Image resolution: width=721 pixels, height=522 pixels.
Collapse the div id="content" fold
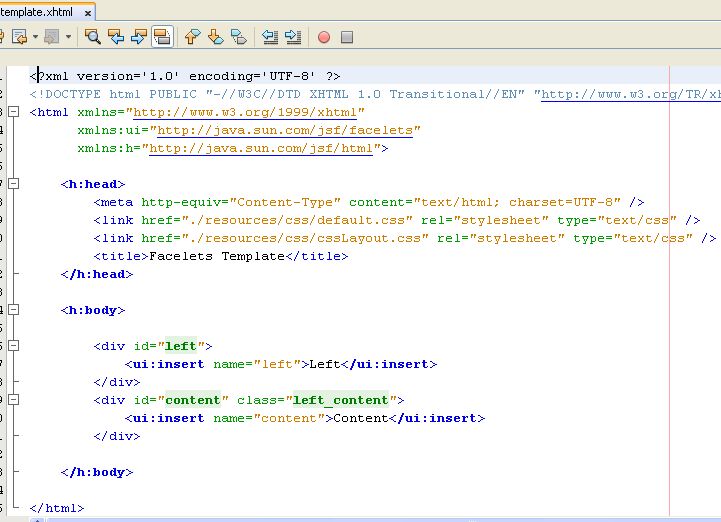click(14, 399)
